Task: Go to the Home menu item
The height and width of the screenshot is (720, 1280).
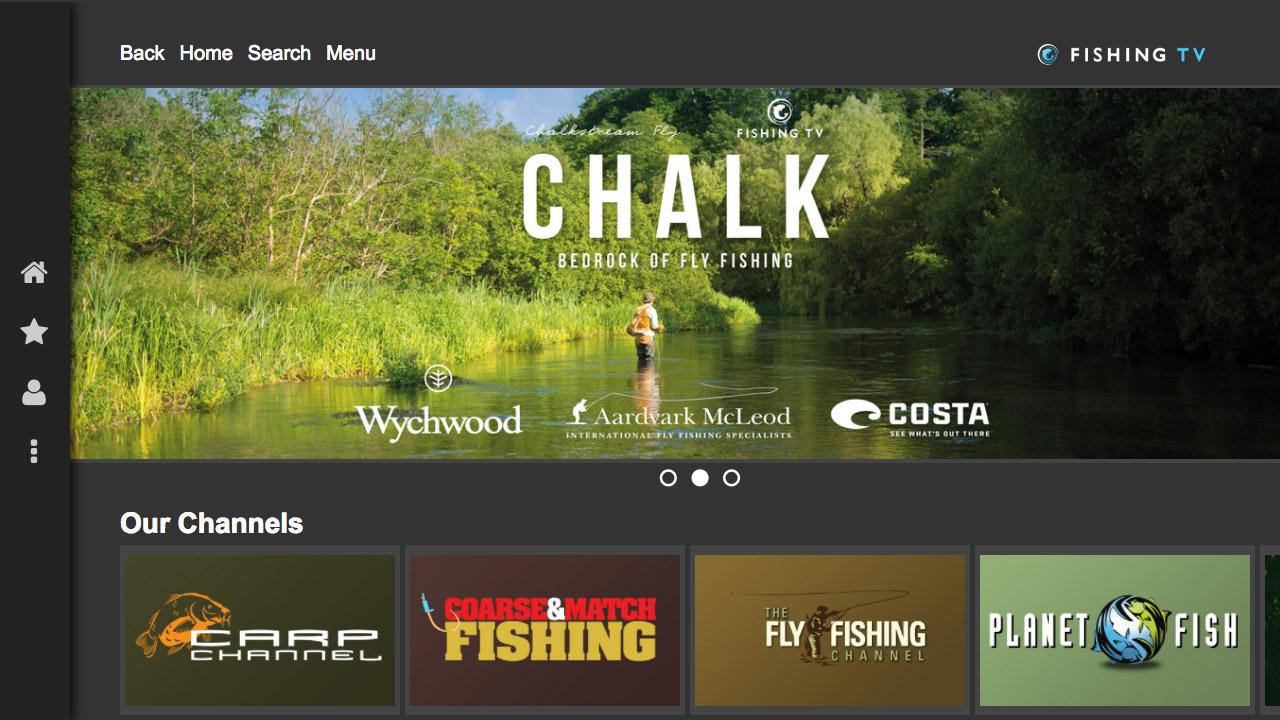Action: click(x=206, y=53)
